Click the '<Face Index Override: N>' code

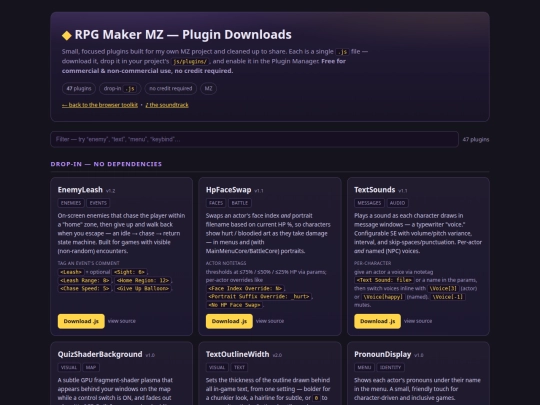pyautogui.click(x=245, y=288)
